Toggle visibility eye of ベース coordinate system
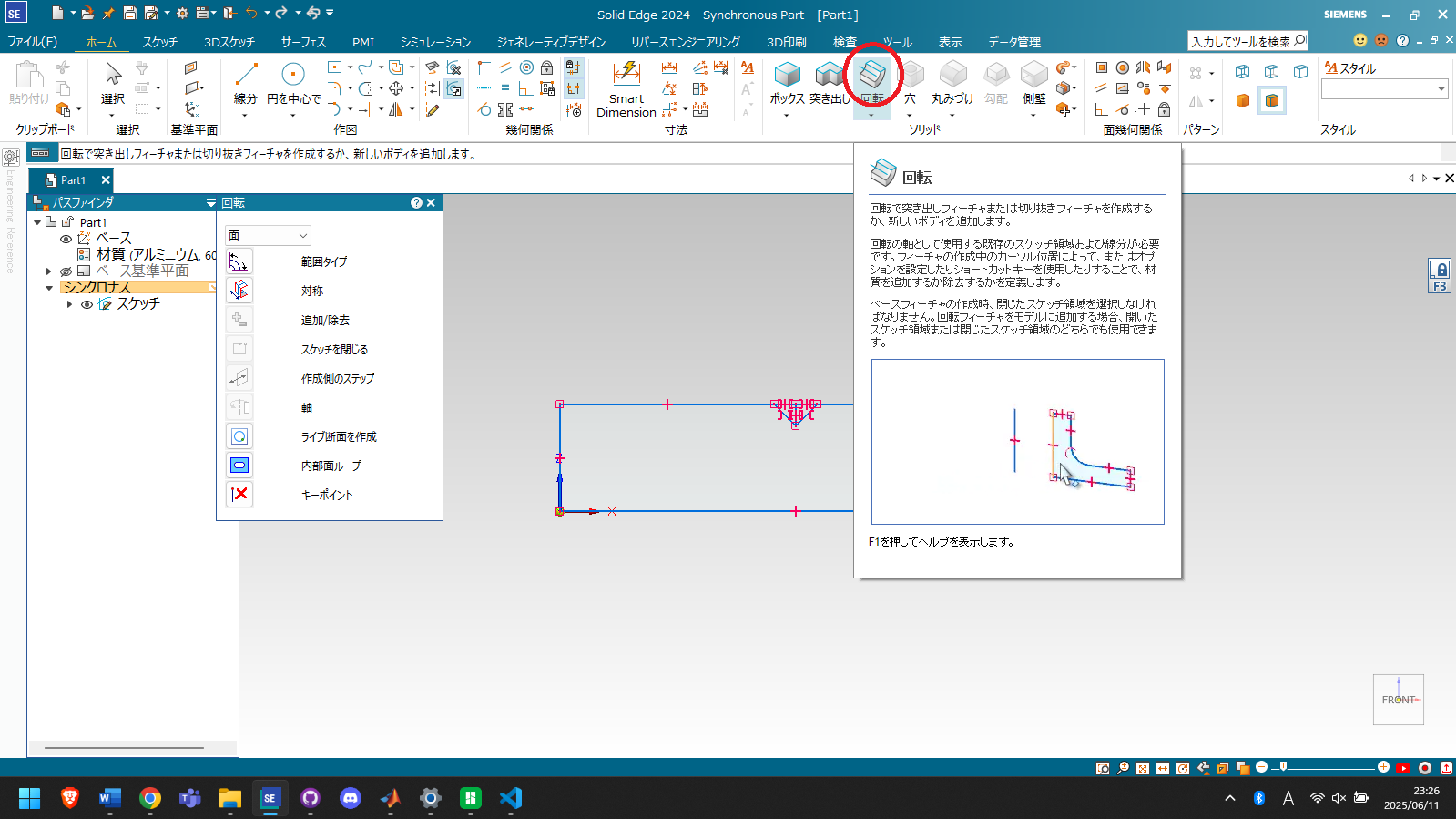 click(66, 239)
